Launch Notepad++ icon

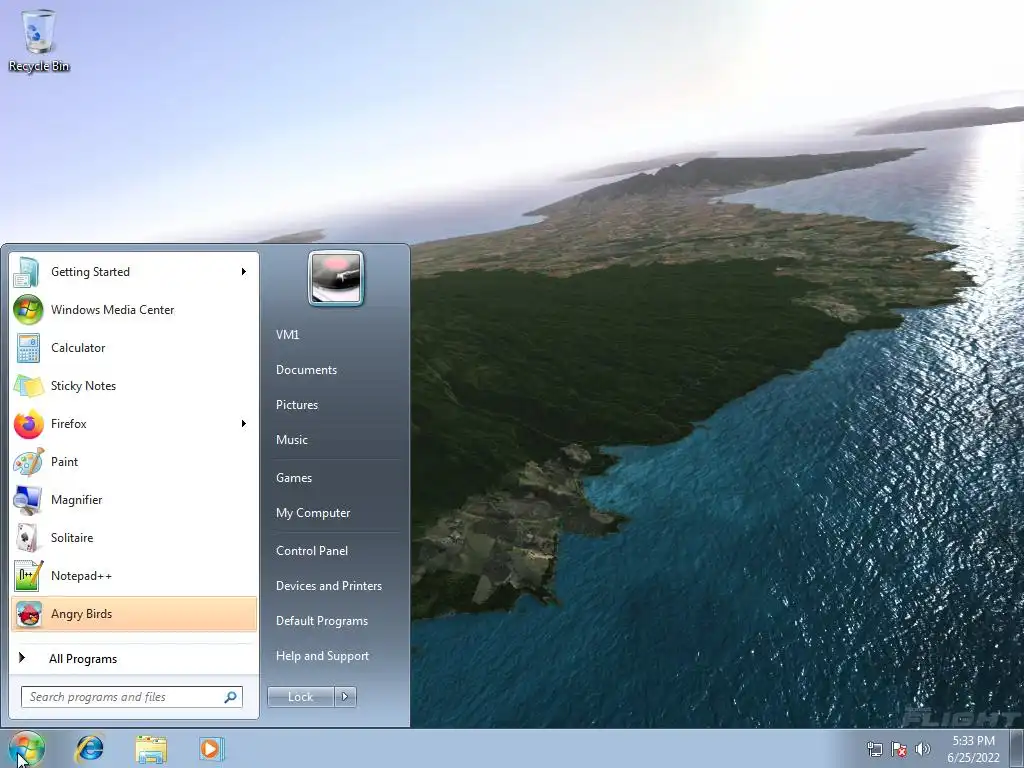[27, 575]
